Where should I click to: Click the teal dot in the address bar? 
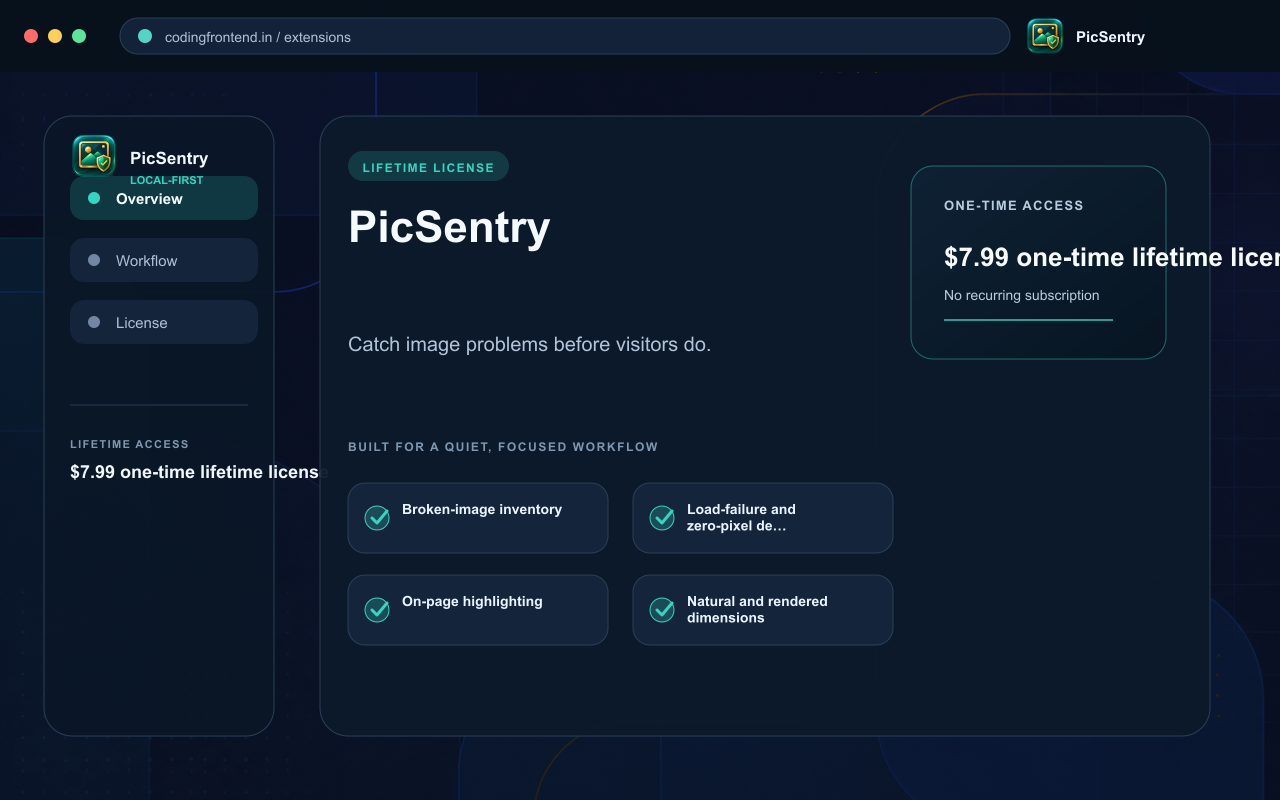click(145, 36)
